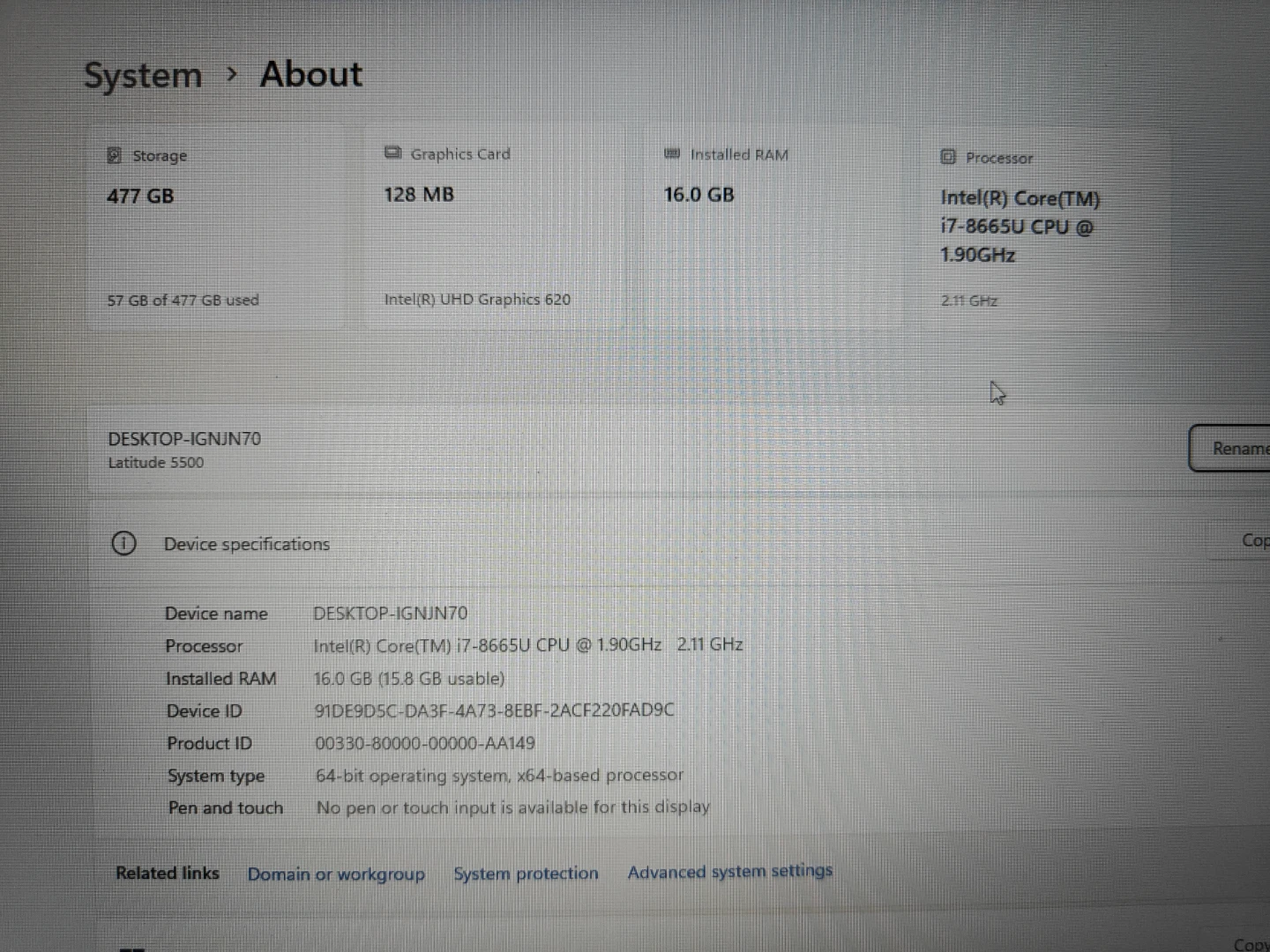Click the processor name in Processor card
This screenshot has width=1270, height=952.
coord(1020,227)
